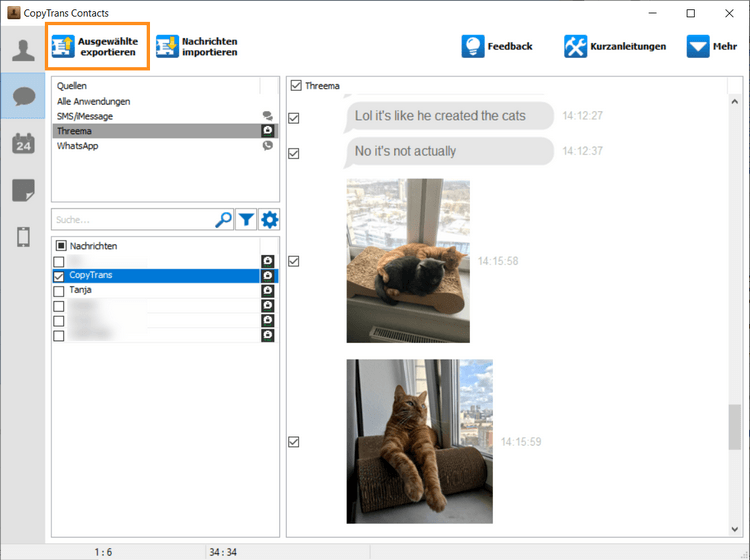Image resolution: width=750 pixels, height=560 pixels.
Task: Check the Tanja conversation checkbox
Action: 59,291
